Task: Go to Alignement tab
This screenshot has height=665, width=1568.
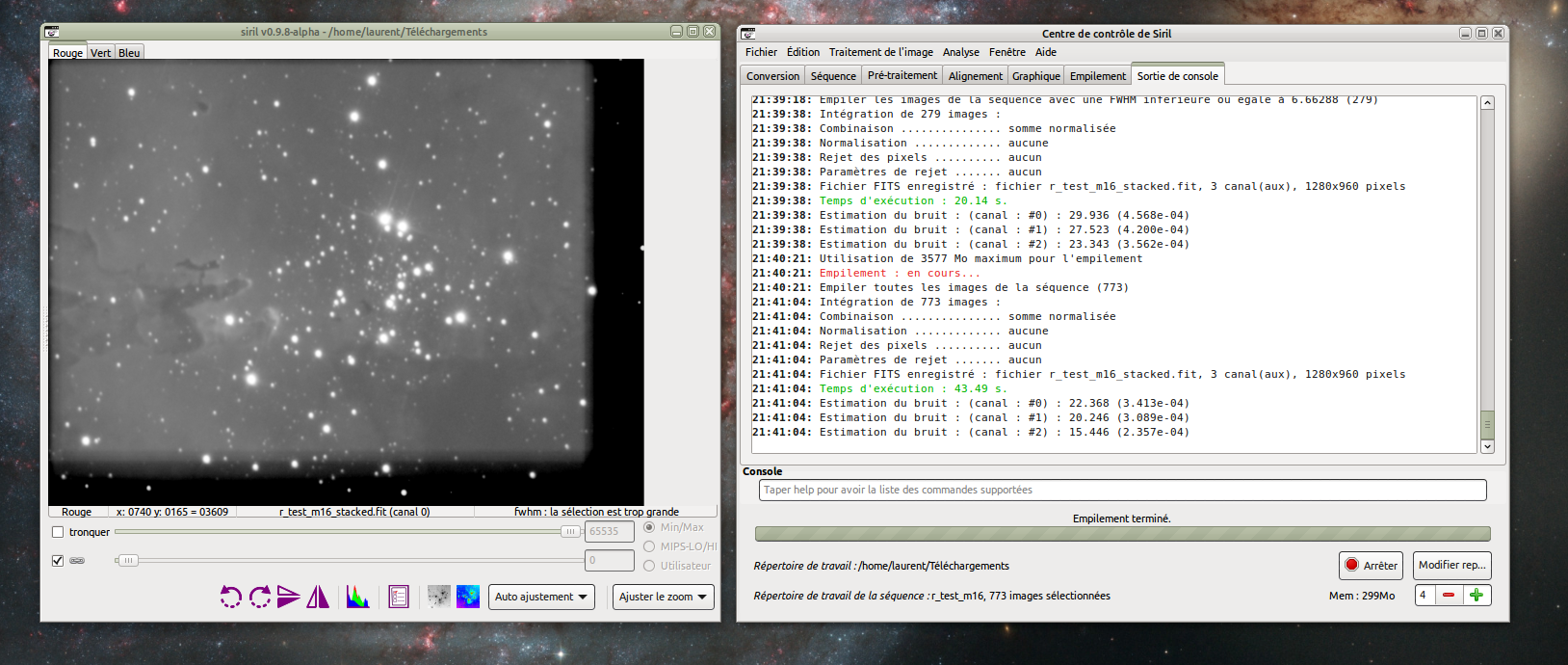Action: (976, 76)
